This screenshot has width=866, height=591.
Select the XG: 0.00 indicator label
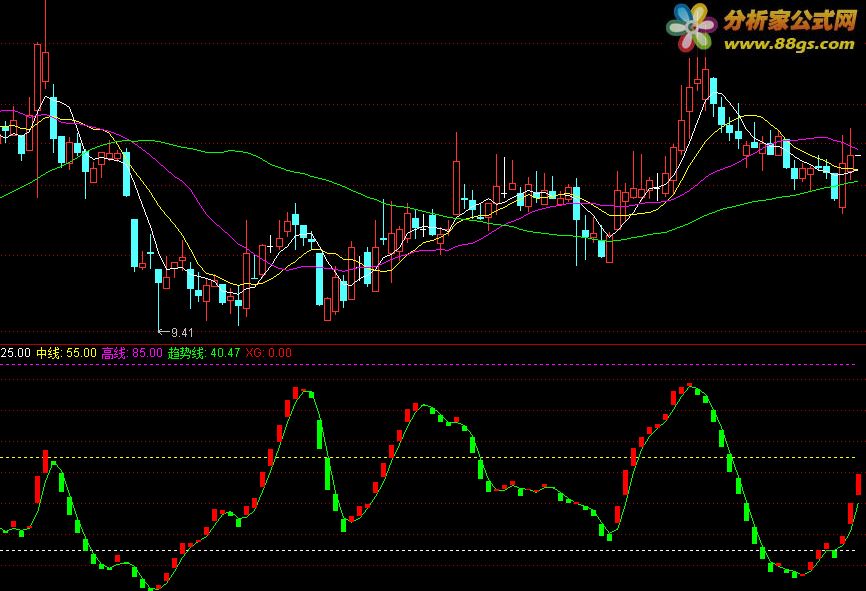click(268, 353)
